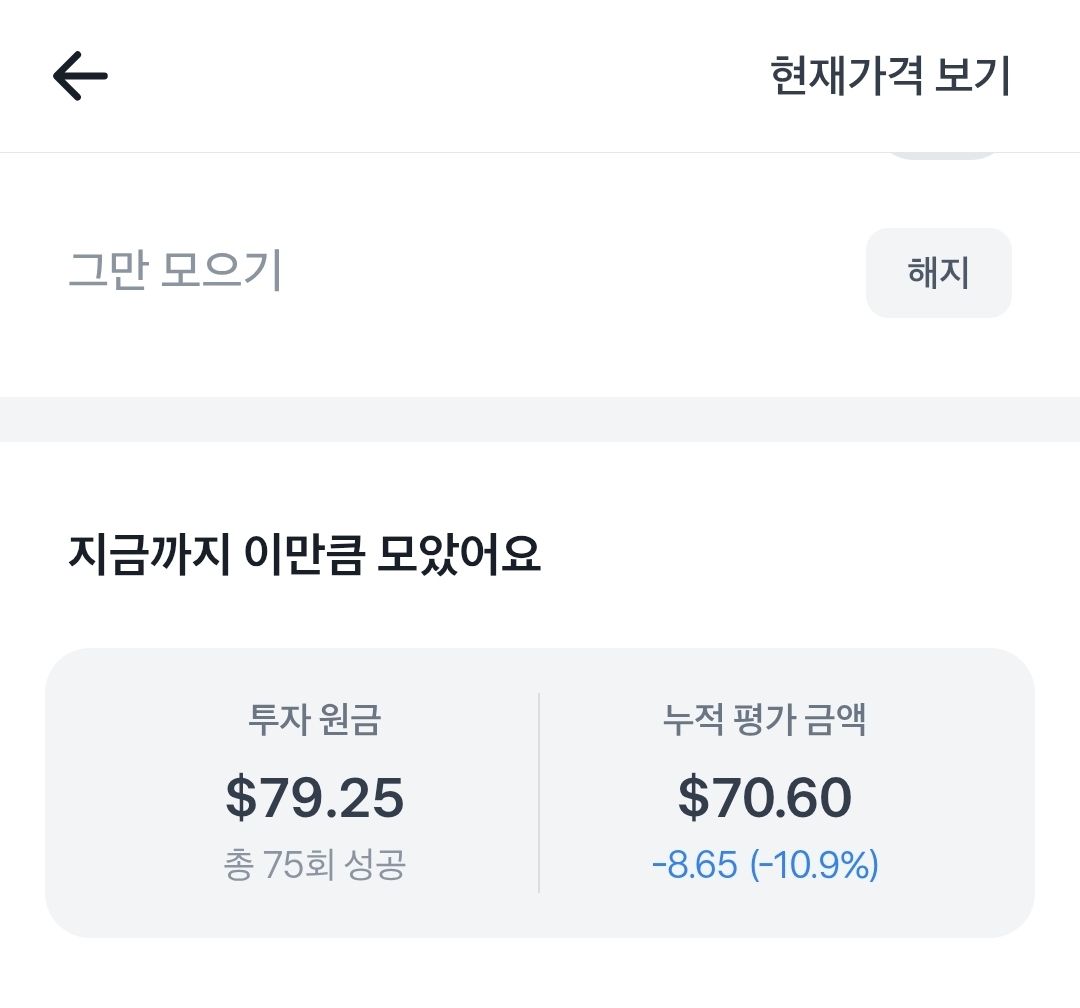Tap white space below the summary card

point(540,975)
